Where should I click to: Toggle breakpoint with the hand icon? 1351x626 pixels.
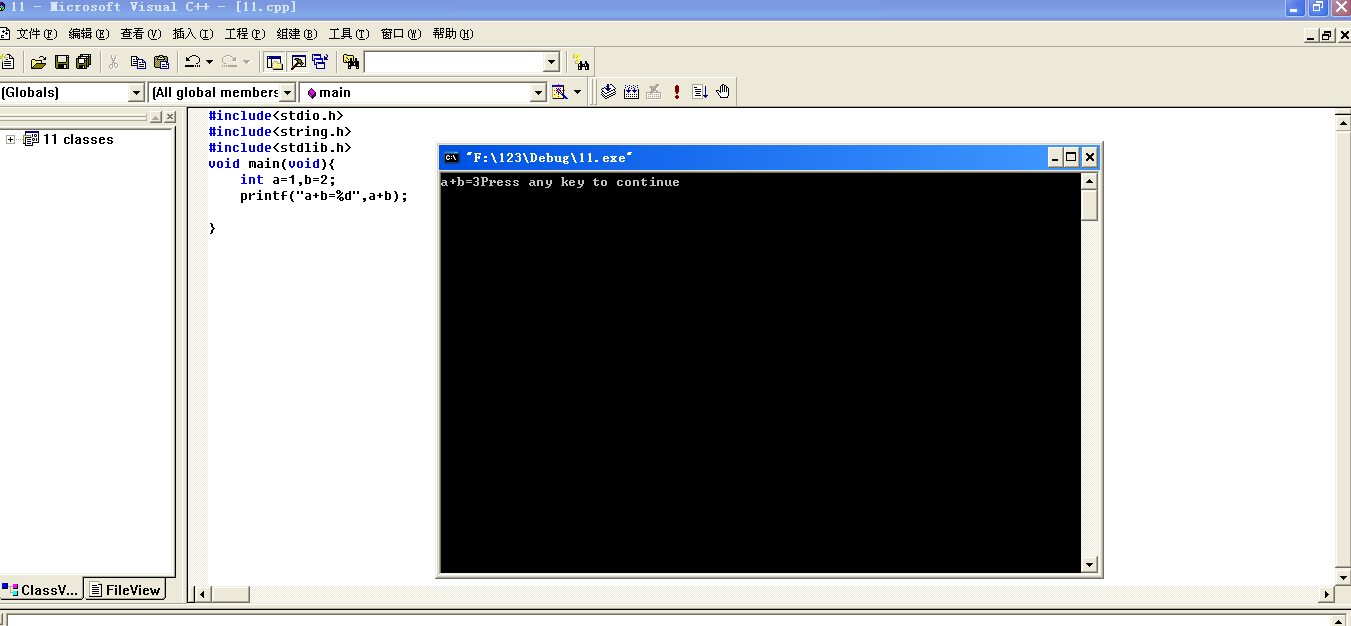[723, 92]
